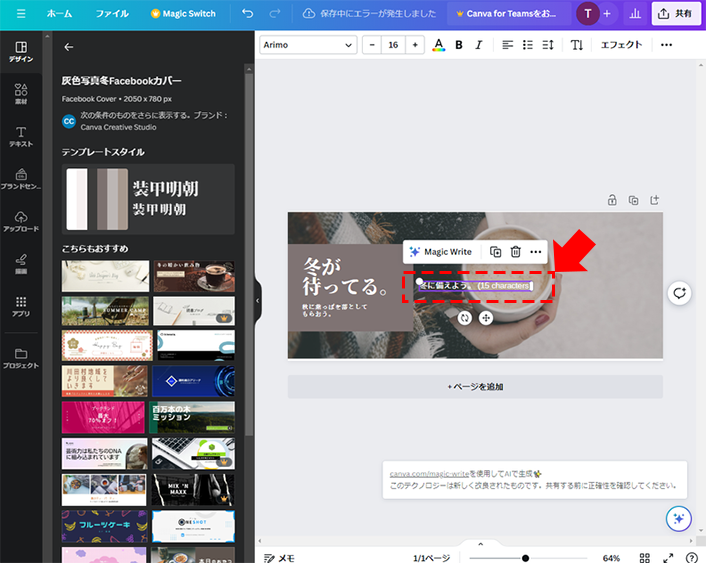Switch to vertical text
This screenshot has height=563, width=706.
coord(577,45)
